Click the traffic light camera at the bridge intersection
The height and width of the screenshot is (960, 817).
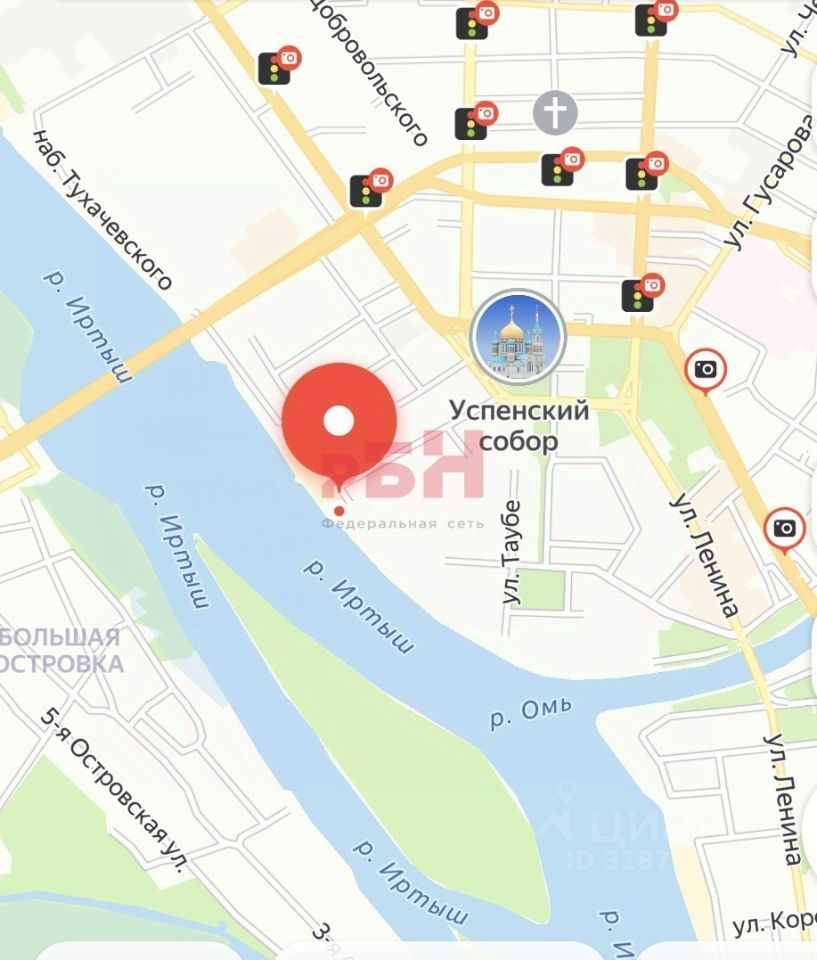tap(371, 187)
